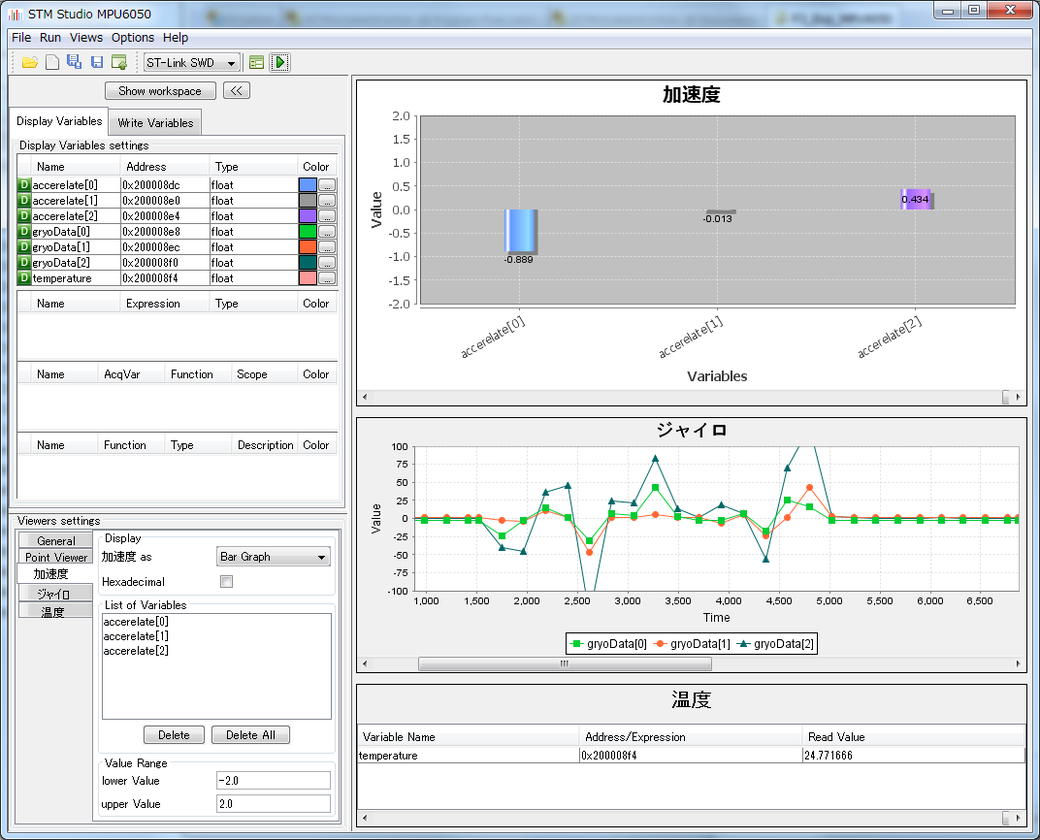Click the Delete All button
Screen dimensions: 1040x840
tap(250, 735)
